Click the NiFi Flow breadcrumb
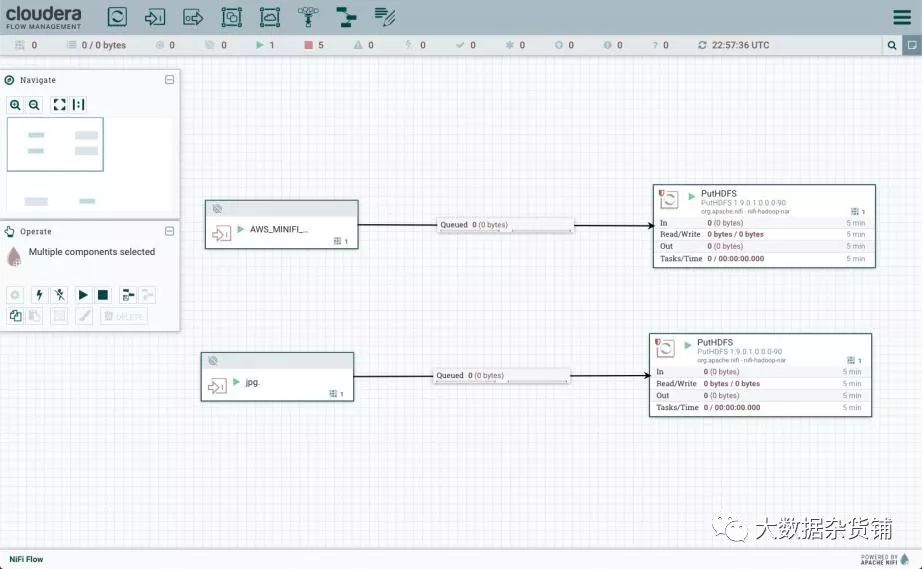 click(26, 559)
